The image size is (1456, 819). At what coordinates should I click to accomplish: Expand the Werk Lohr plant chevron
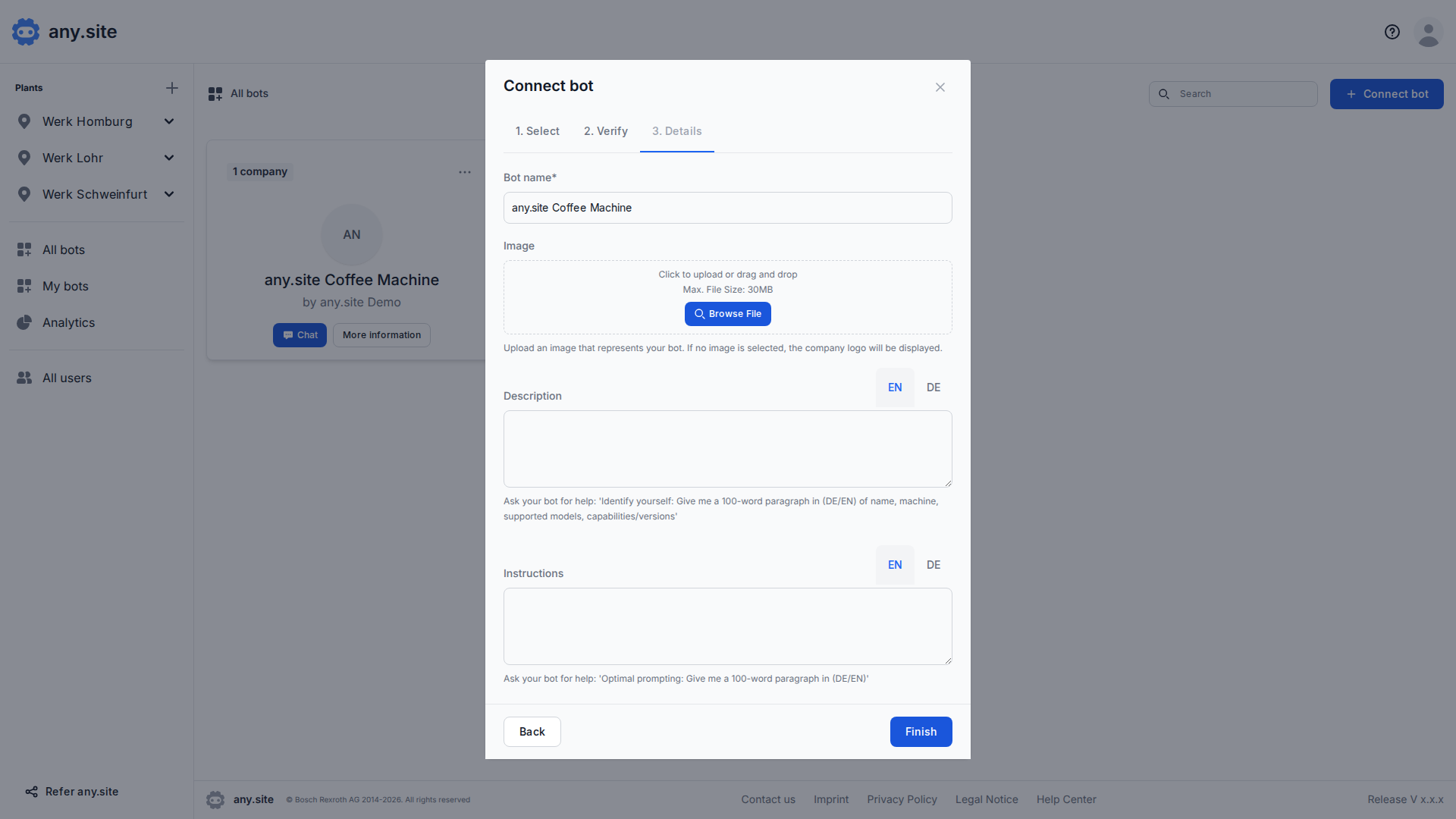tap(169, 158)
